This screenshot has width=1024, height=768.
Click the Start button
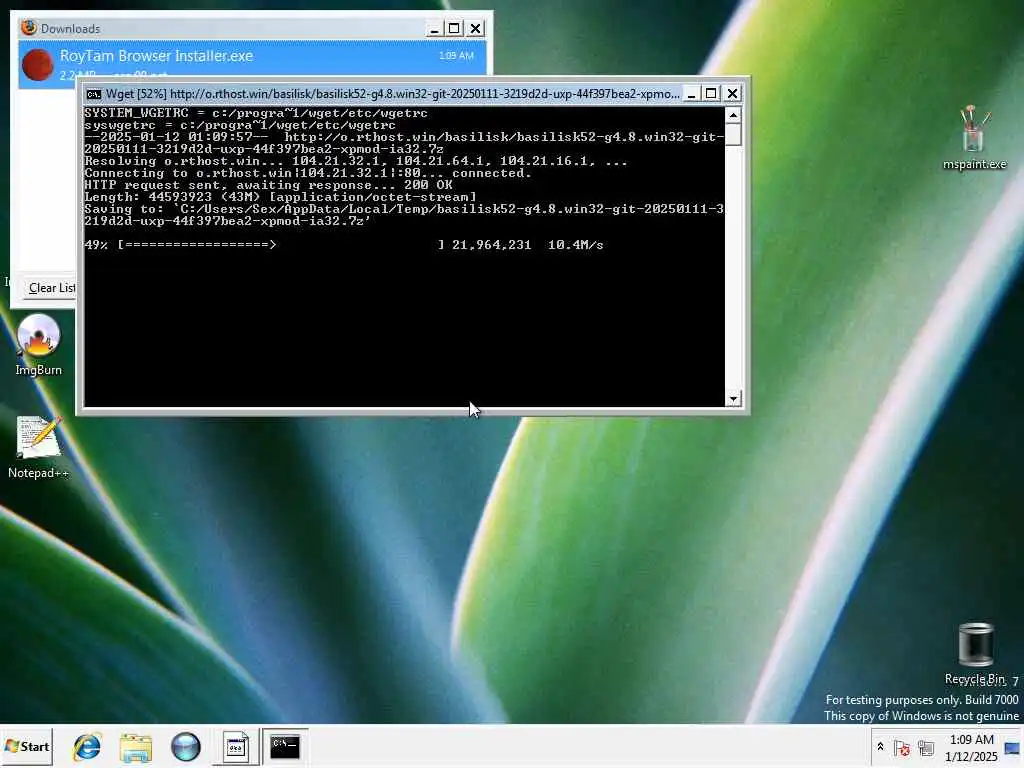27,746
